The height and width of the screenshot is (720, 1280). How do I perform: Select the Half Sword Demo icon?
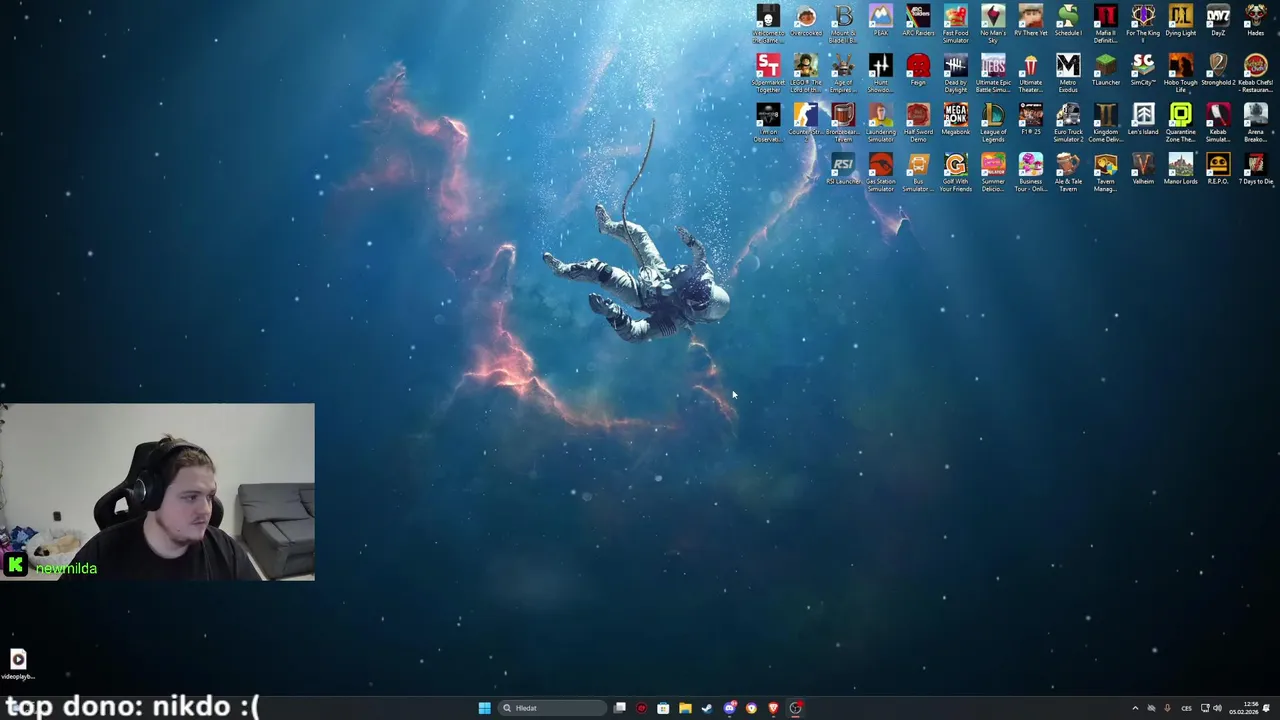pos(918,121)
